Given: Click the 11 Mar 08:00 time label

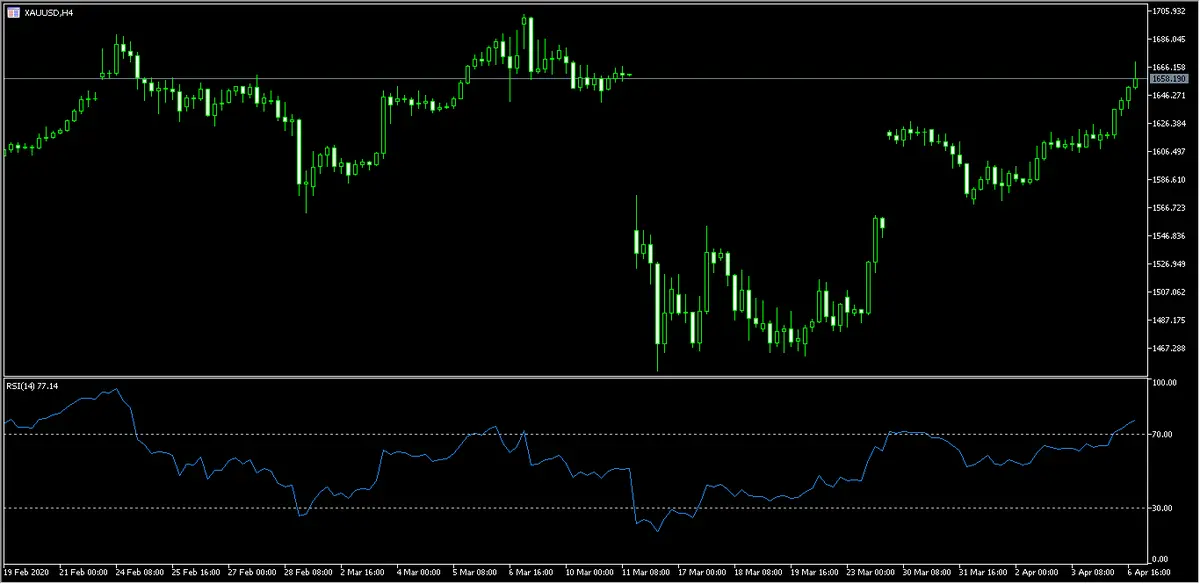Looking at the screenshot, I should click(648, 573).
